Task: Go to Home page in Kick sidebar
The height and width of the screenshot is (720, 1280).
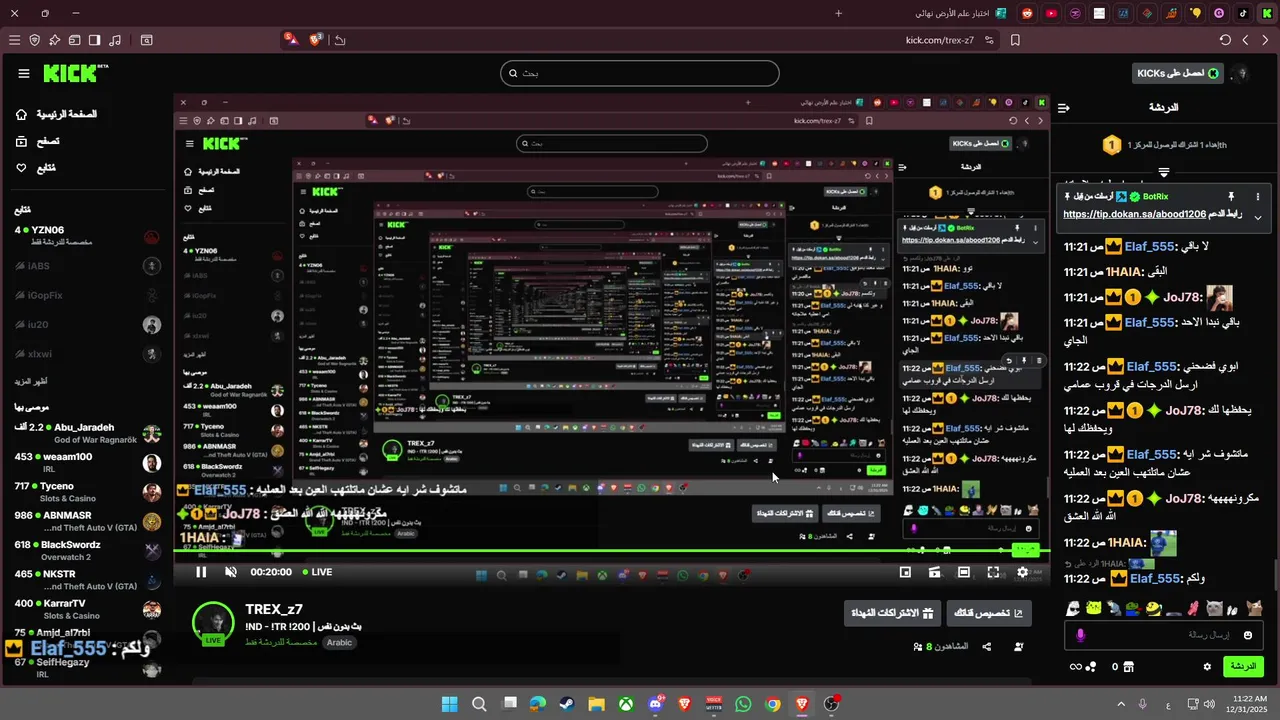Action: click(56, 114)
